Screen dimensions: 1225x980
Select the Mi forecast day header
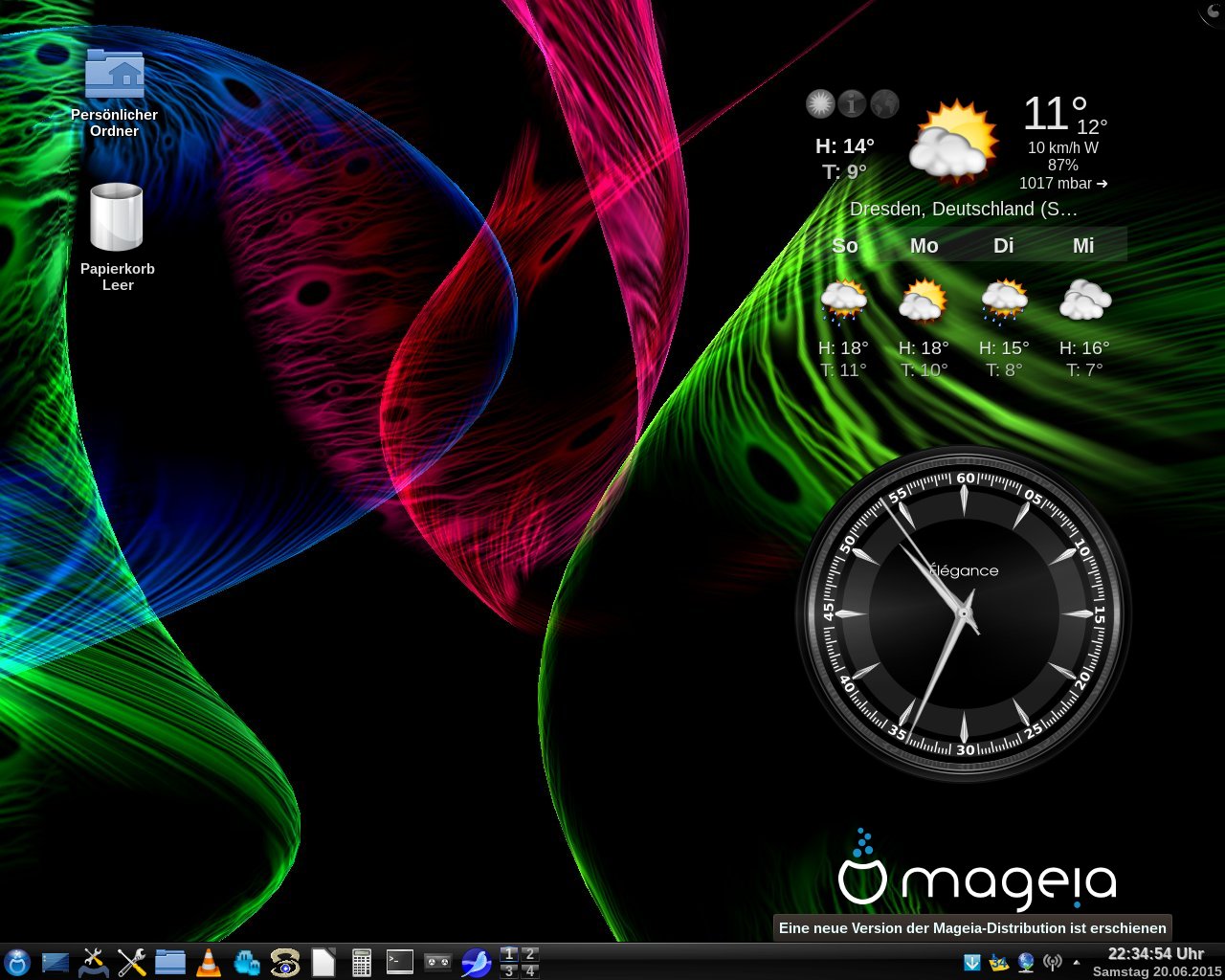[x=1083, y=246]
